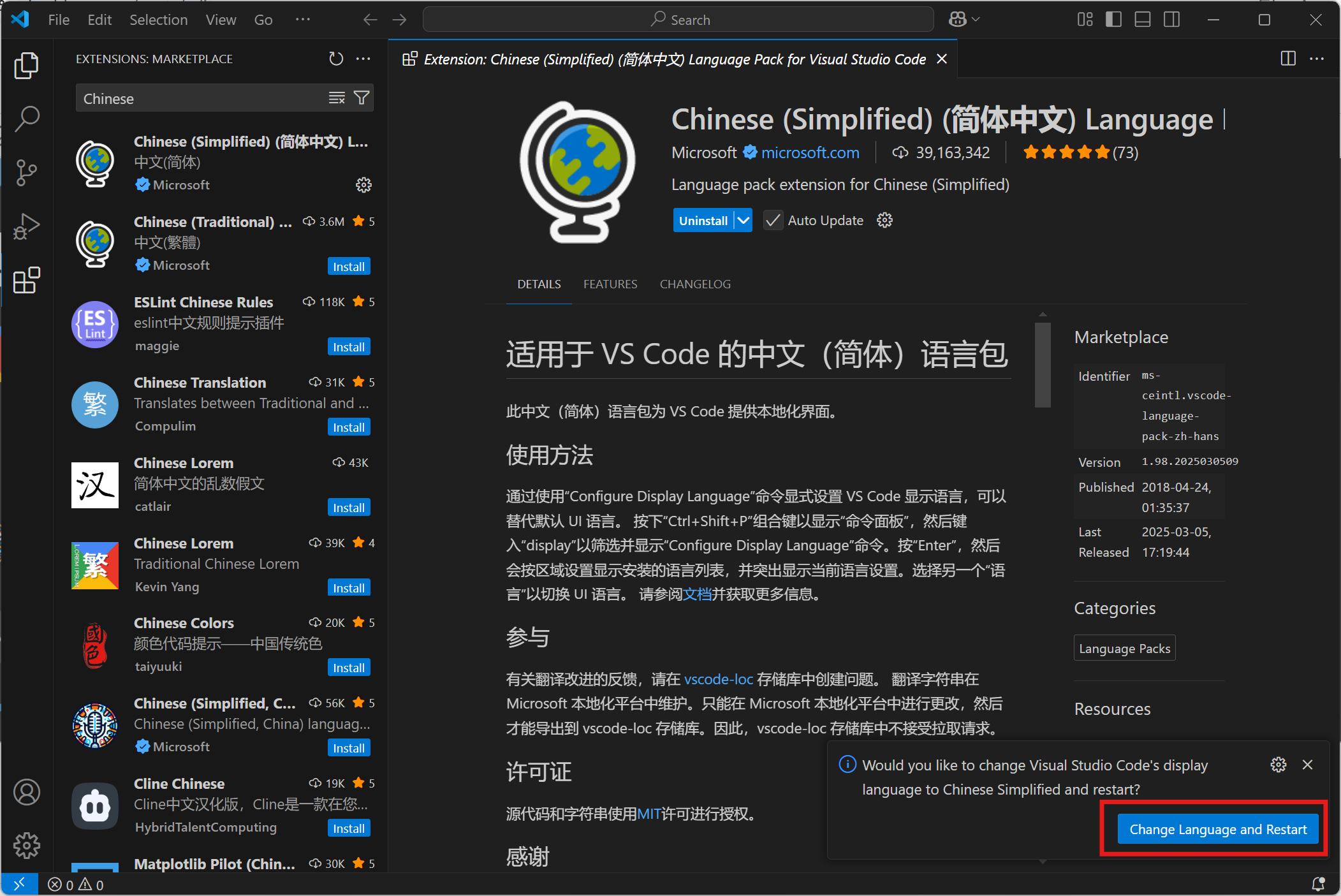Open Run and Debug view
Screen dimensions: 1341x896
pyautogui.click(x=26, y=226)
